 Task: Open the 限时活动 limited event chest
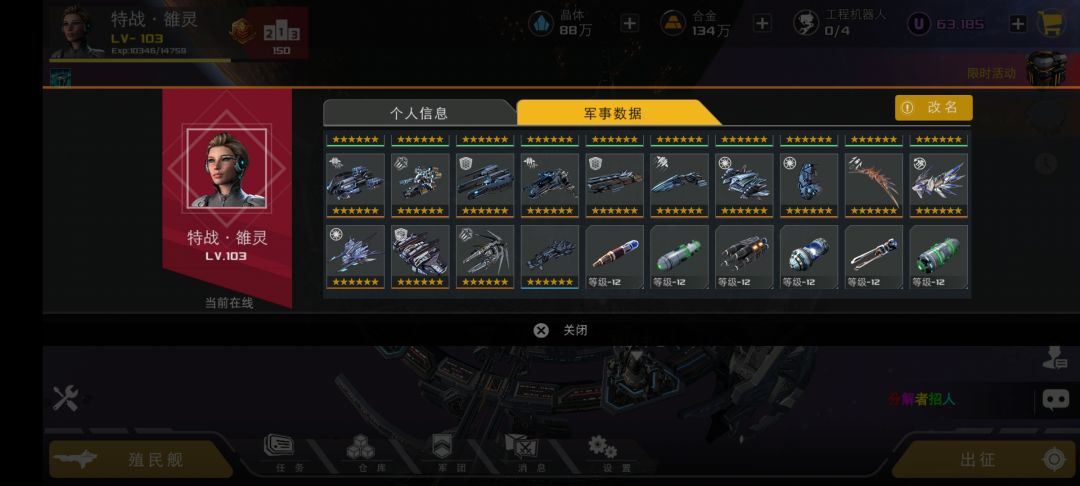[1046, 69]
